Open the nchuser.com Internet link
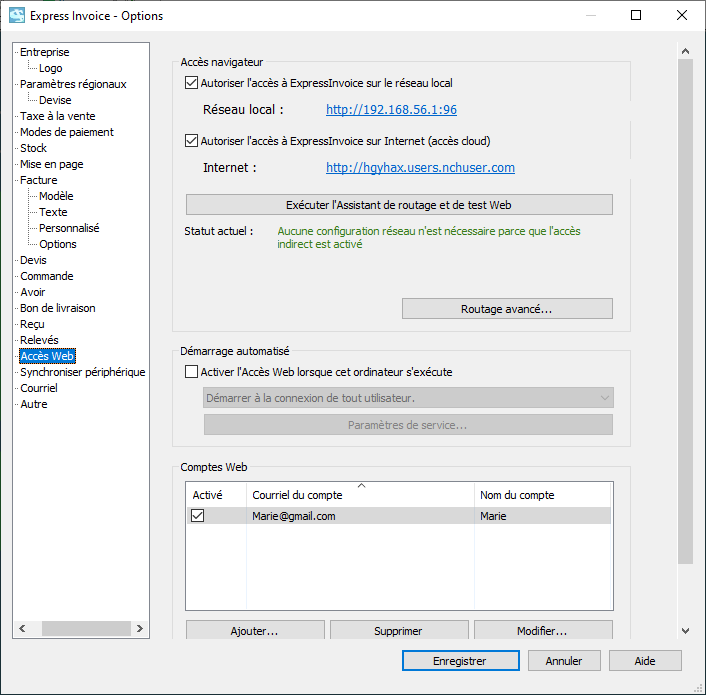This screenshot has width=706, height=695. pos(420,168)
